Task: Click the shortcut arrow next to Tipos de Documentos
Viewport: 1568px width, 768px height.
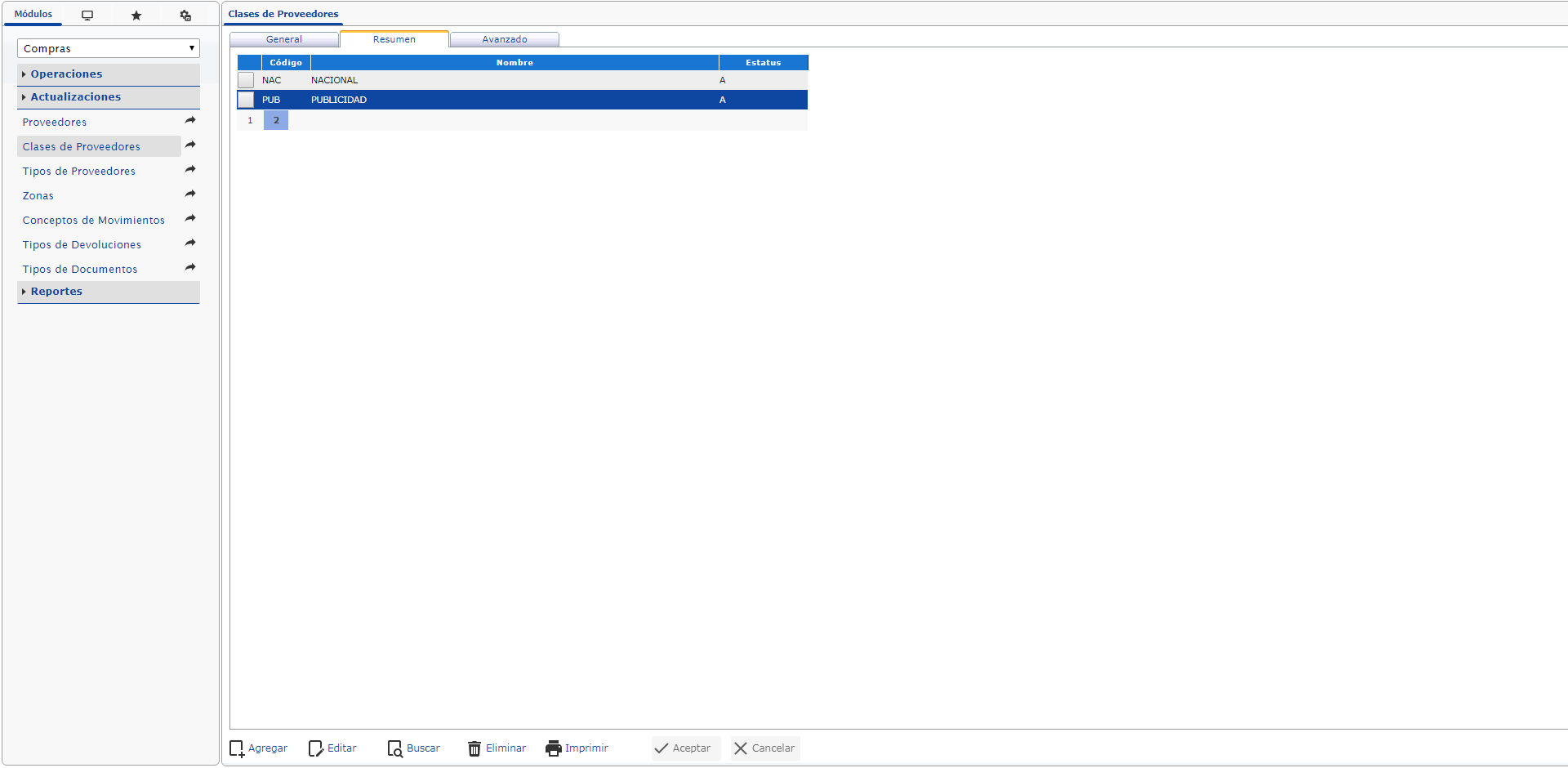Action: pos(190,268)
